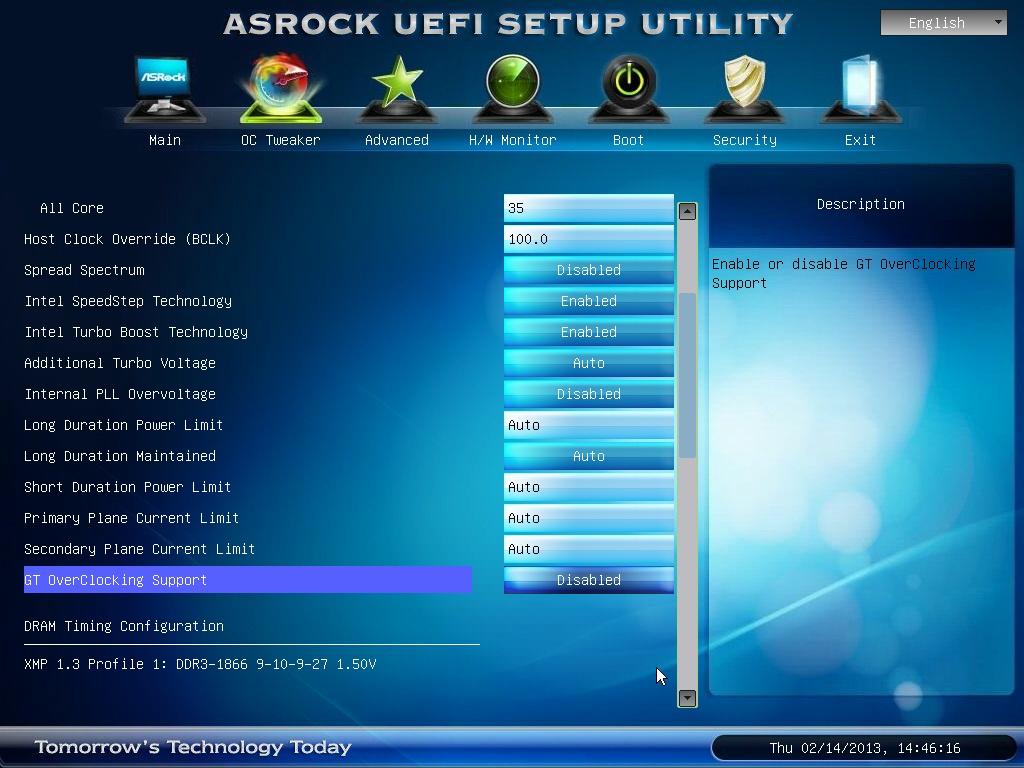Edit the Long Duration Power Limit field
The height and width of the screenshot is (768, 1024).
(588, 425)
